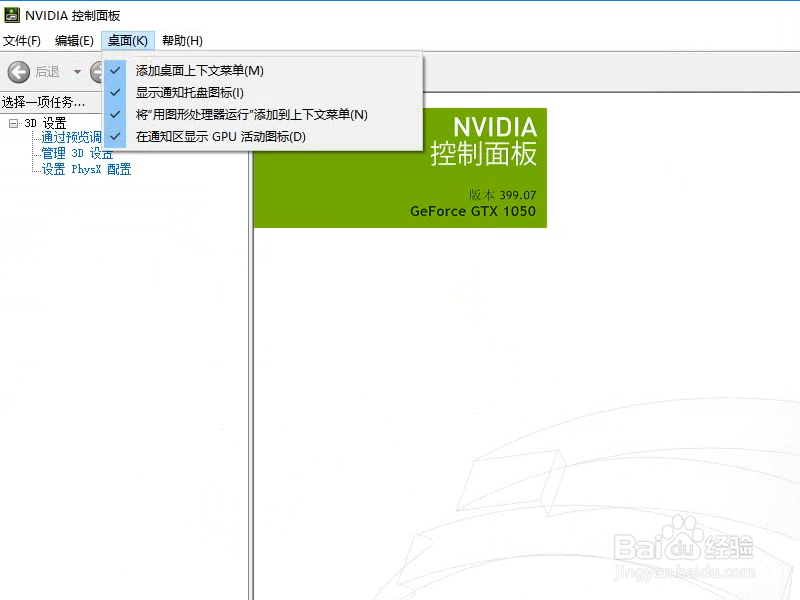This screenshot has height=600, width=800.
Task: Open 设置 PhysX 配置 link
Action: pyautogui.click(x=86, y=169)
